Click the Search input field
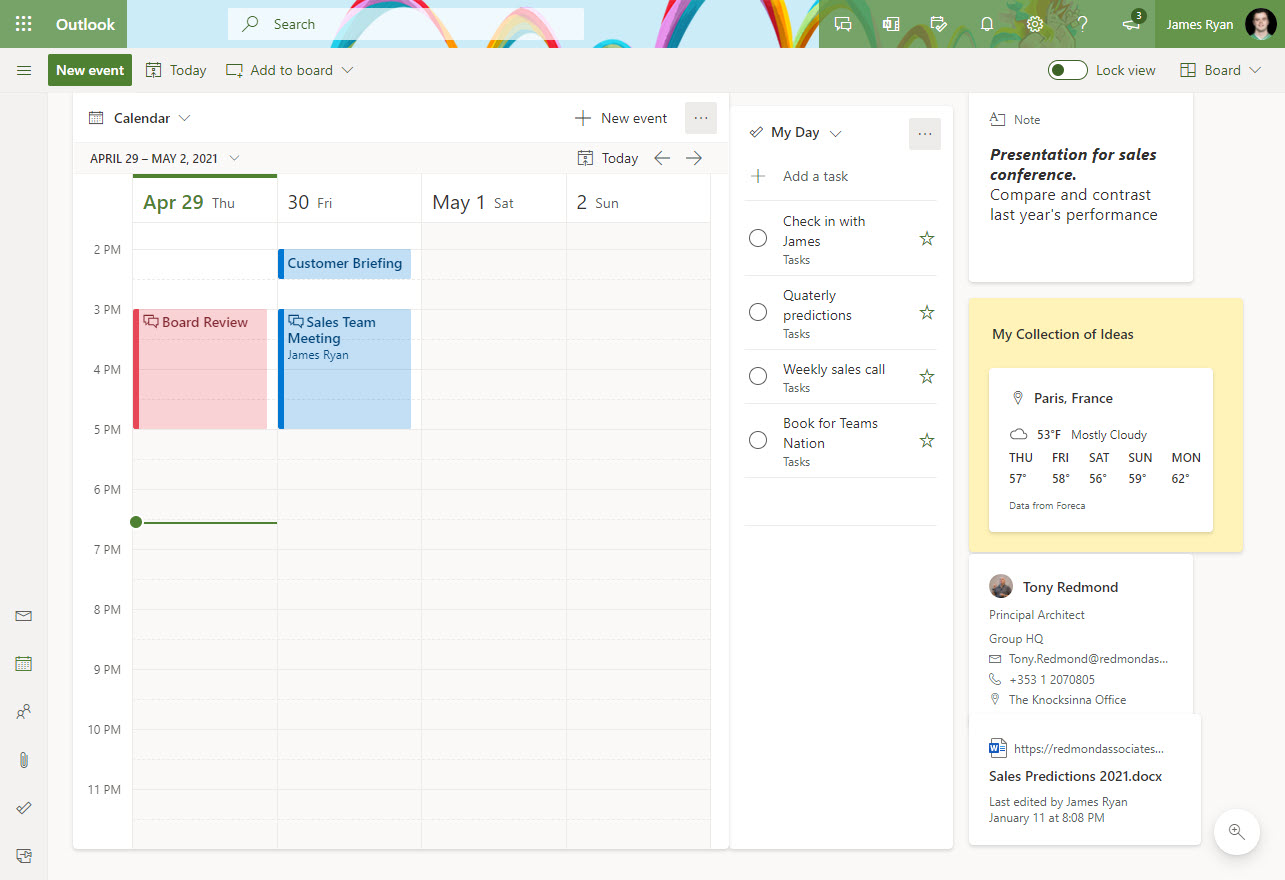The image size is (1285, 880). pos(405,24)
